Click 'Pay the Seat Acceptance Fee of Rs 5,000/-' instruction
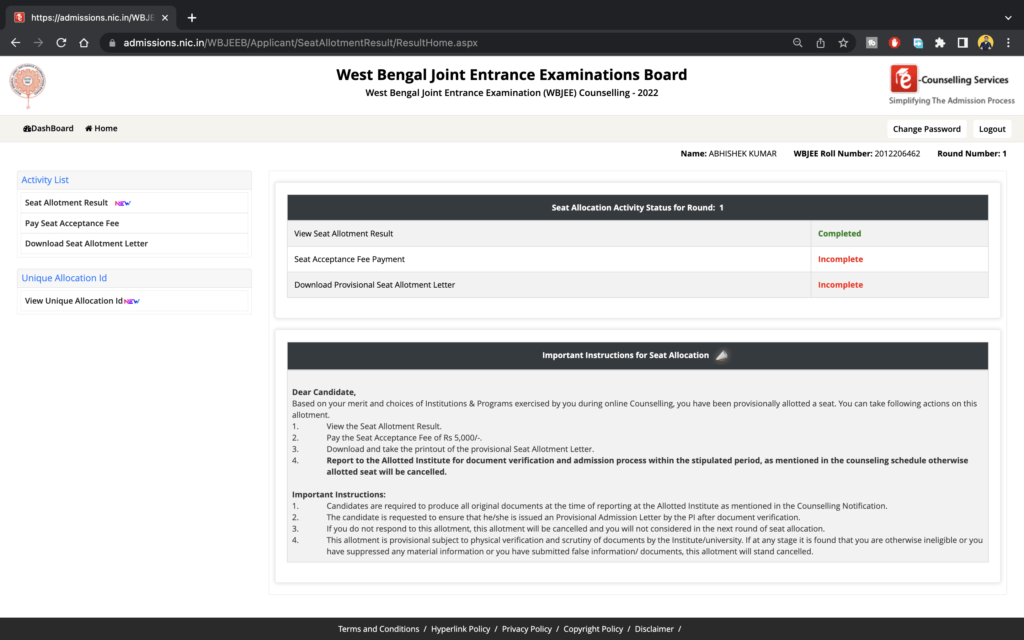The width and height of the screenshot is (1024, 640). point(404,438)
